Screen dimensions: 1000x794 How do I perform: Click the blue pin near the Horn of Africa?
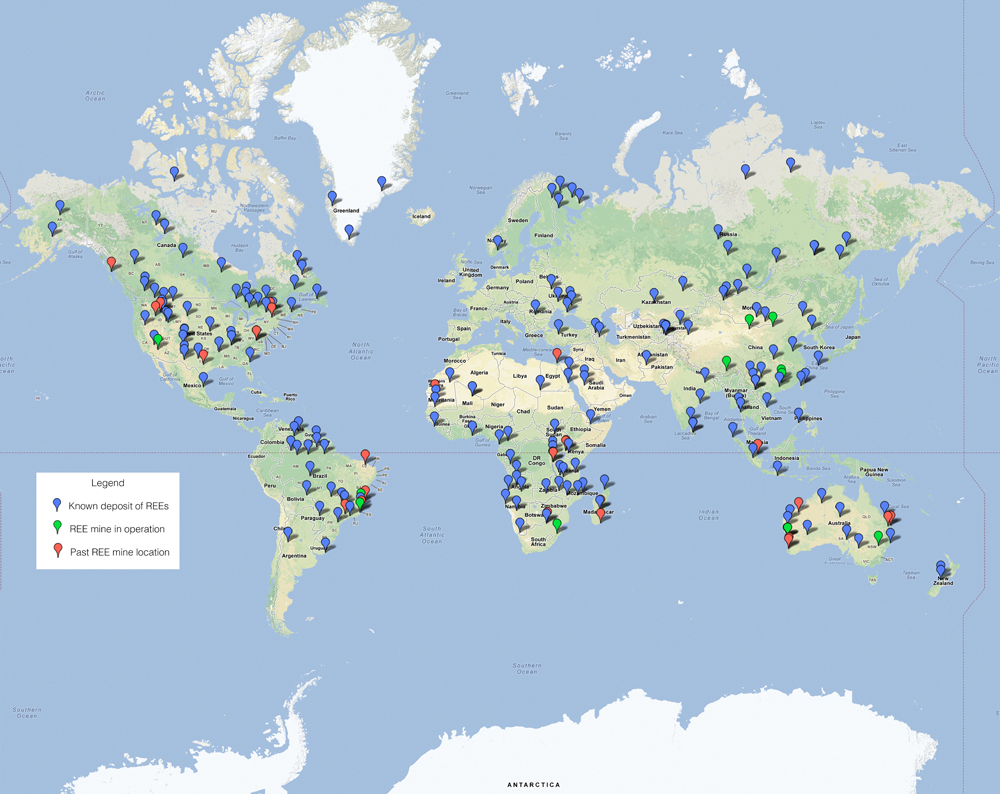coord(591,415)
